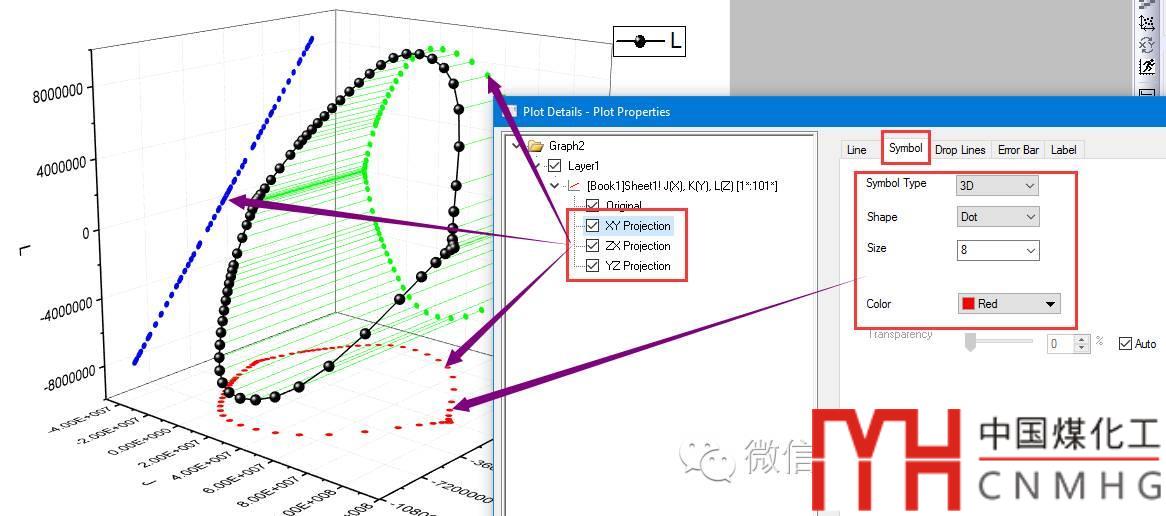Toggle the Layer1 checkbox

pos(554,166)
